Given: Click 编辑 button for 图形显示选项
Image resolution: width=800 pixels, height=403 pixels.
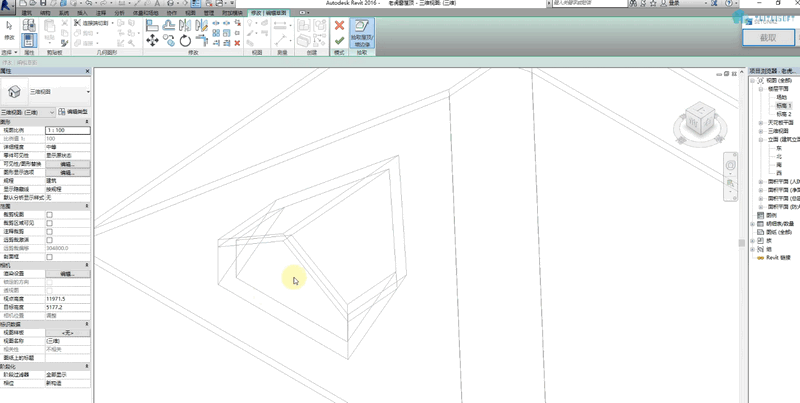Looking at the screenshot, I should [x=67, y=172].
